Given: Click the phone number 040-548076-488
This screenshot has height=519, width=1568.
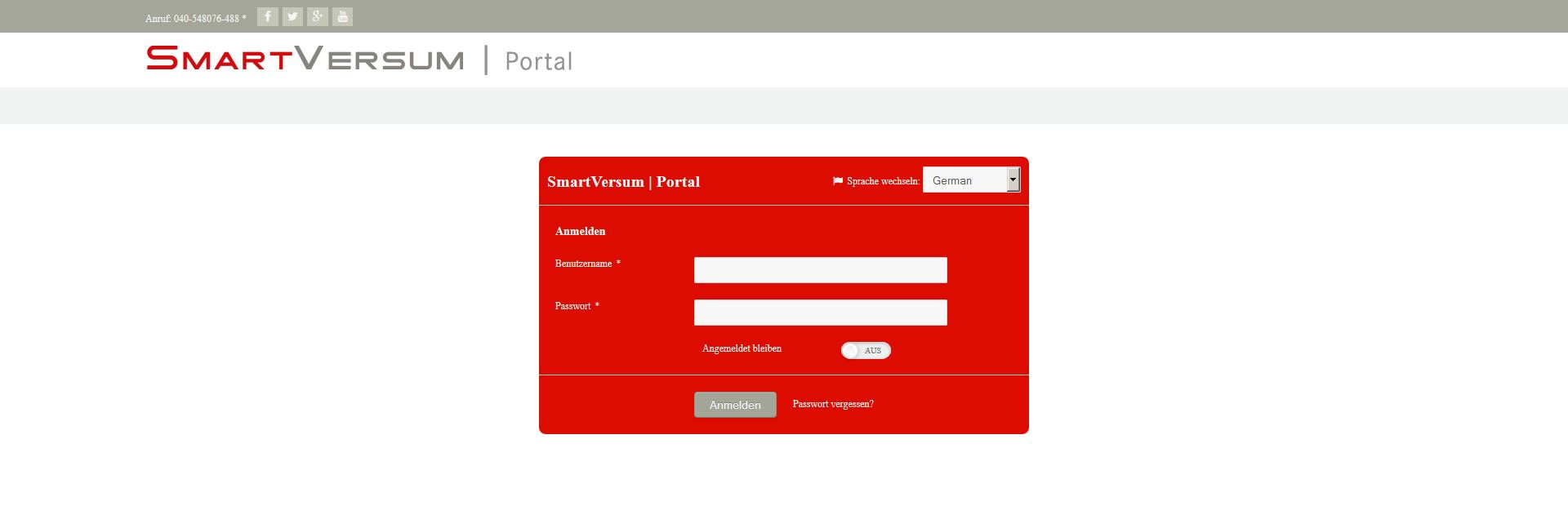Looking at the screenshot, I should pyautogui.click(x=207, y=18).
